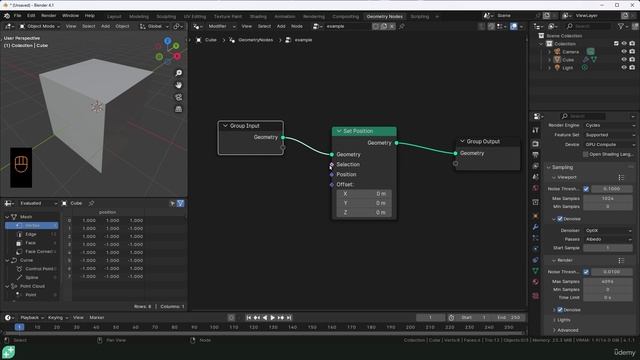Screen dimensions: 640x360
Task: Open Node menu in node editor
Action: pyautogui.click(x=297, y=26)
